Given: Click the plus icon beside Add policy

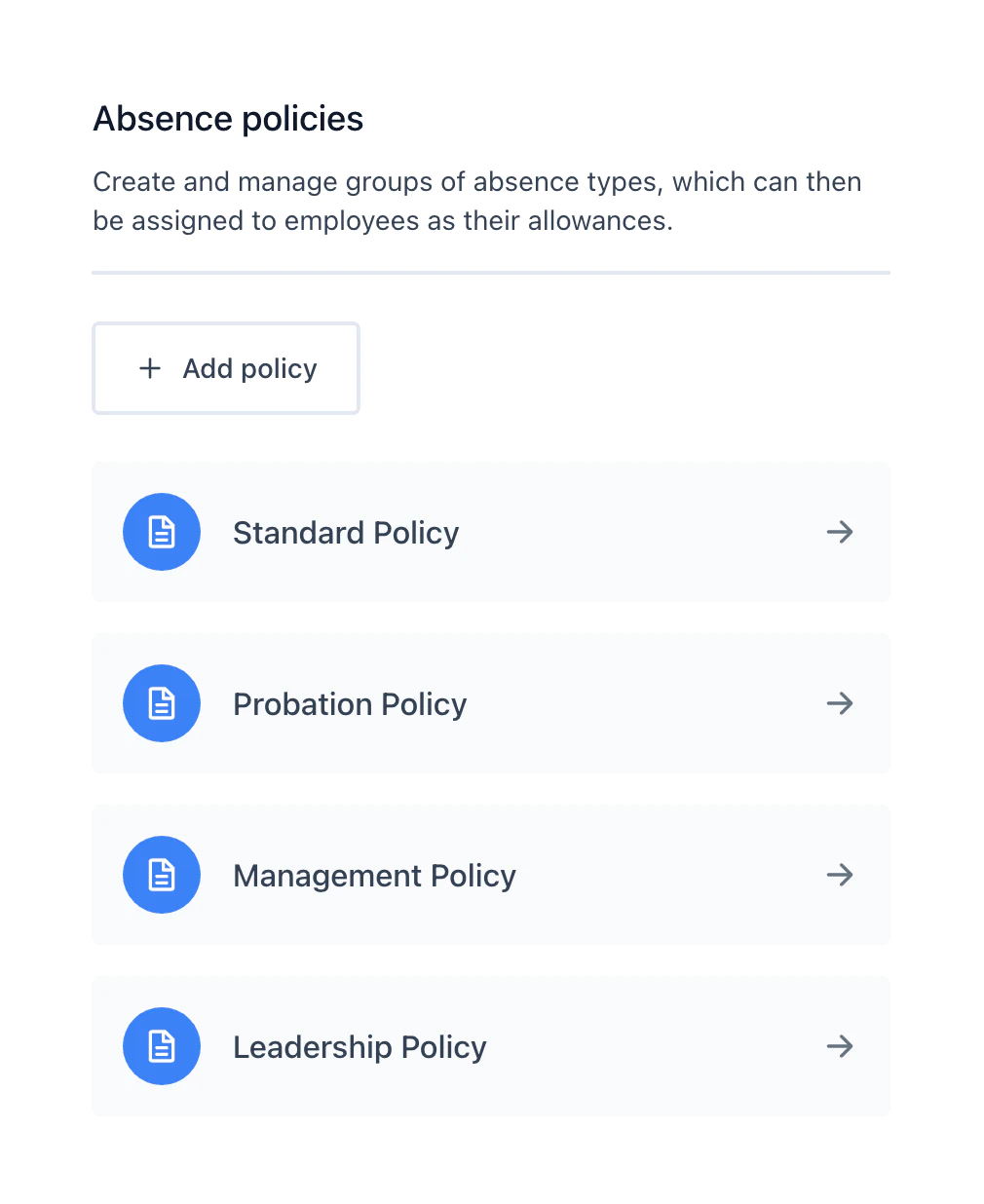Looking at the screenshot, I should (150, 368).
